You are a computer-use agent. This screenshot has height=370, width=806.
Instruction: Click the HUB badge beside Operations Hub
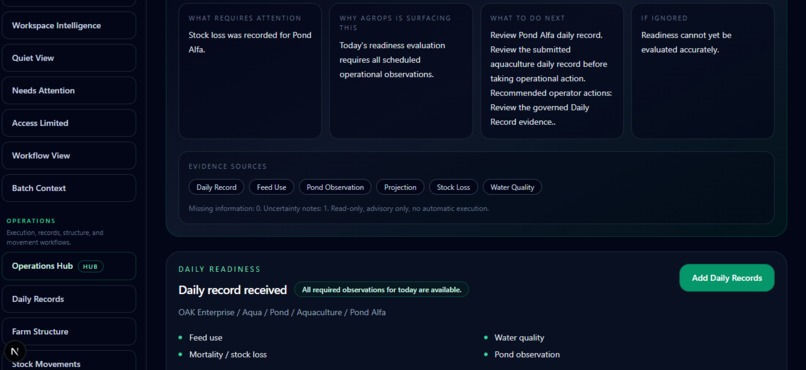tap(90, 266)
